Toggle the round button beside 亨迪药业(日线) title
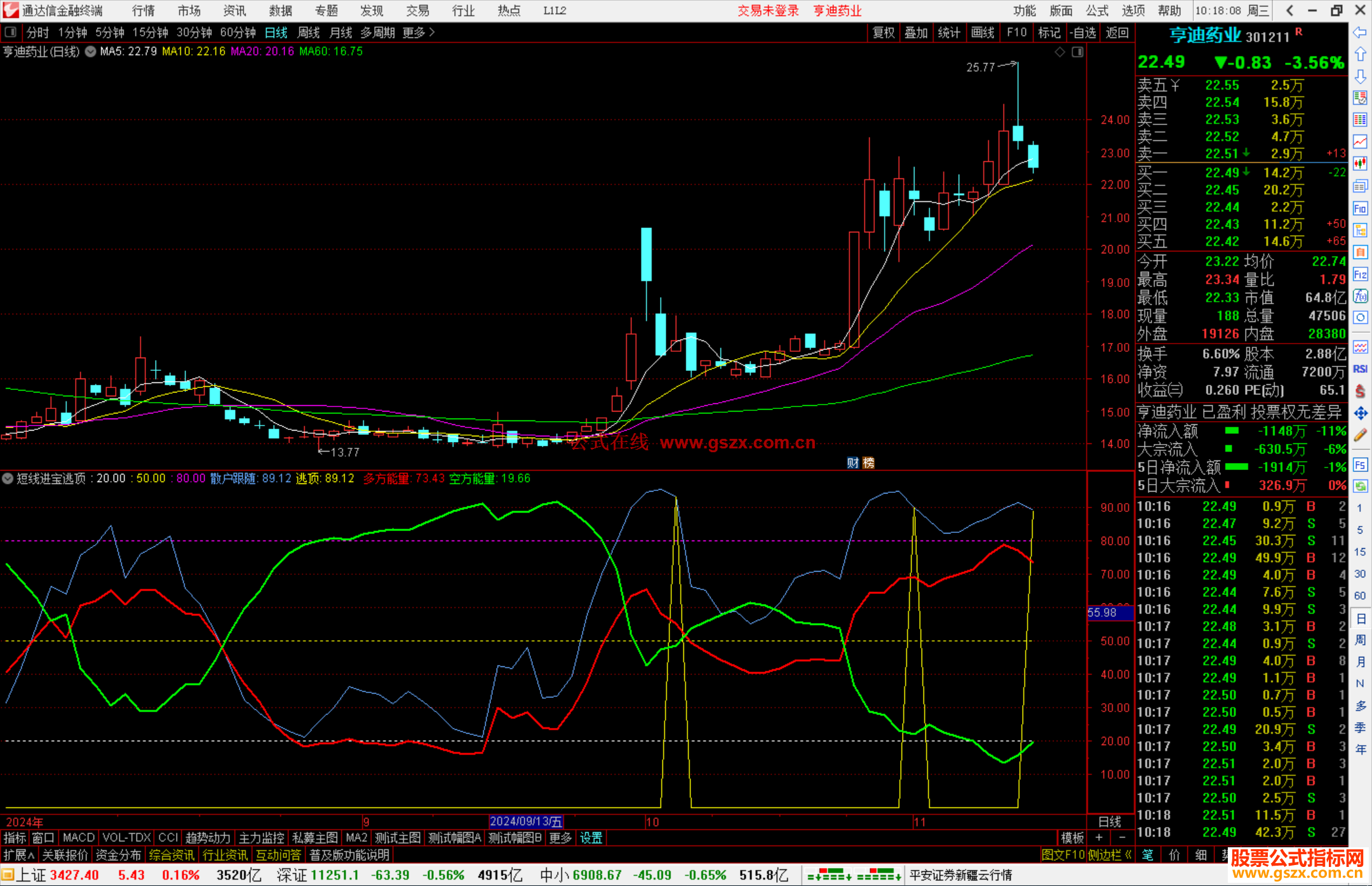This screenshot has height=886, width=1372. 90,51
